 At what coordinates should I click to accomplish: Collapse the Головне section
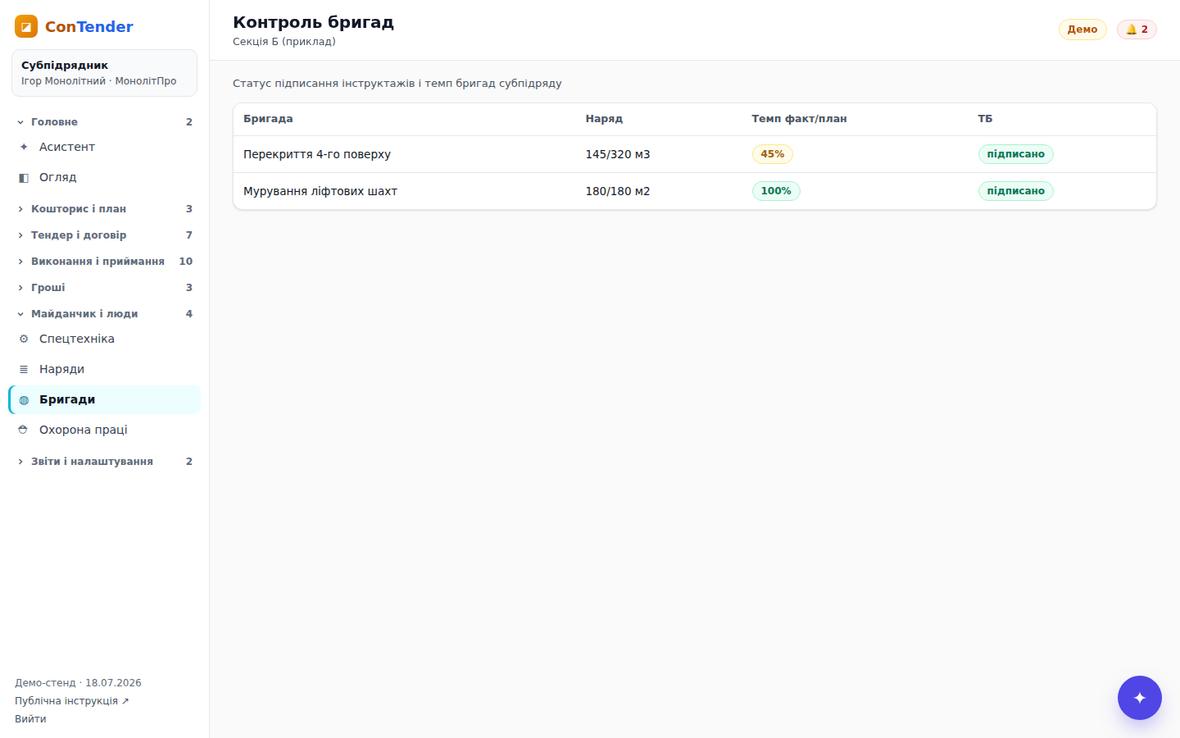pyautogui.click(x=104, y=122)
